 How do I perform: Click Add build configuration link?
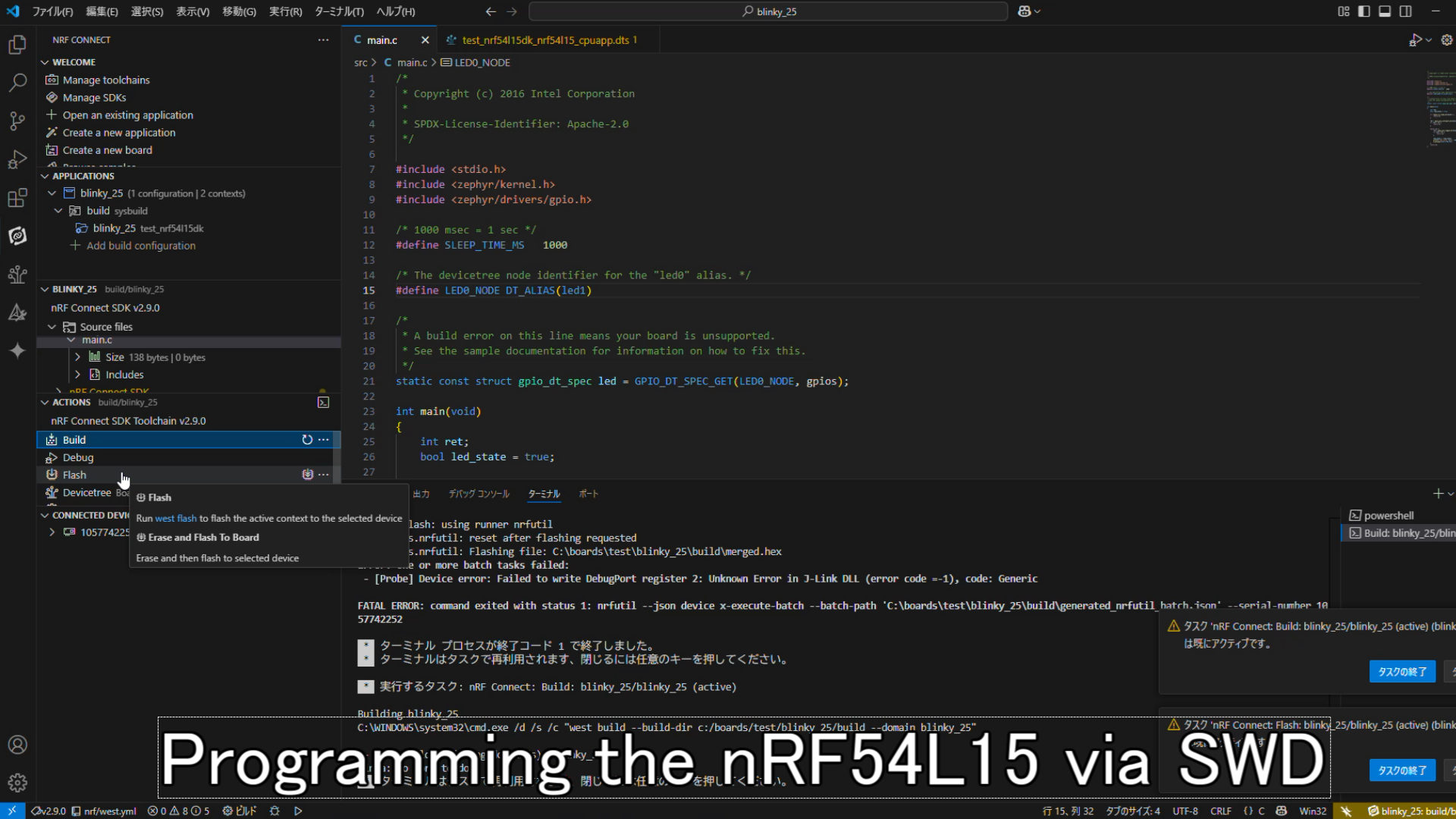pos(142,245)
